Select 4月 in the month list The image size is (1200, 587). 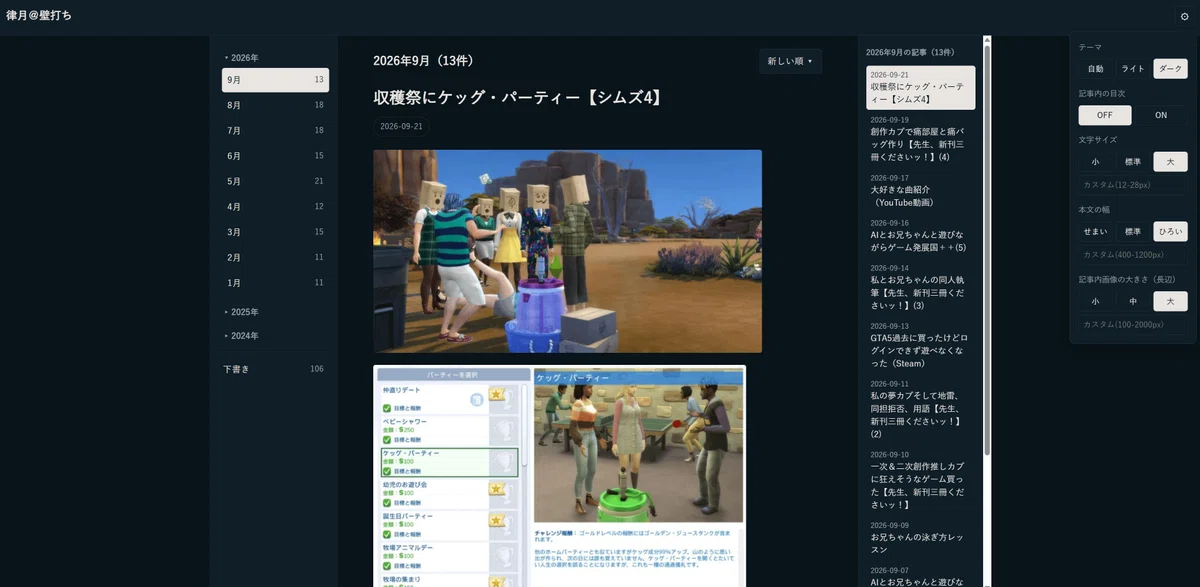(275, 207)
